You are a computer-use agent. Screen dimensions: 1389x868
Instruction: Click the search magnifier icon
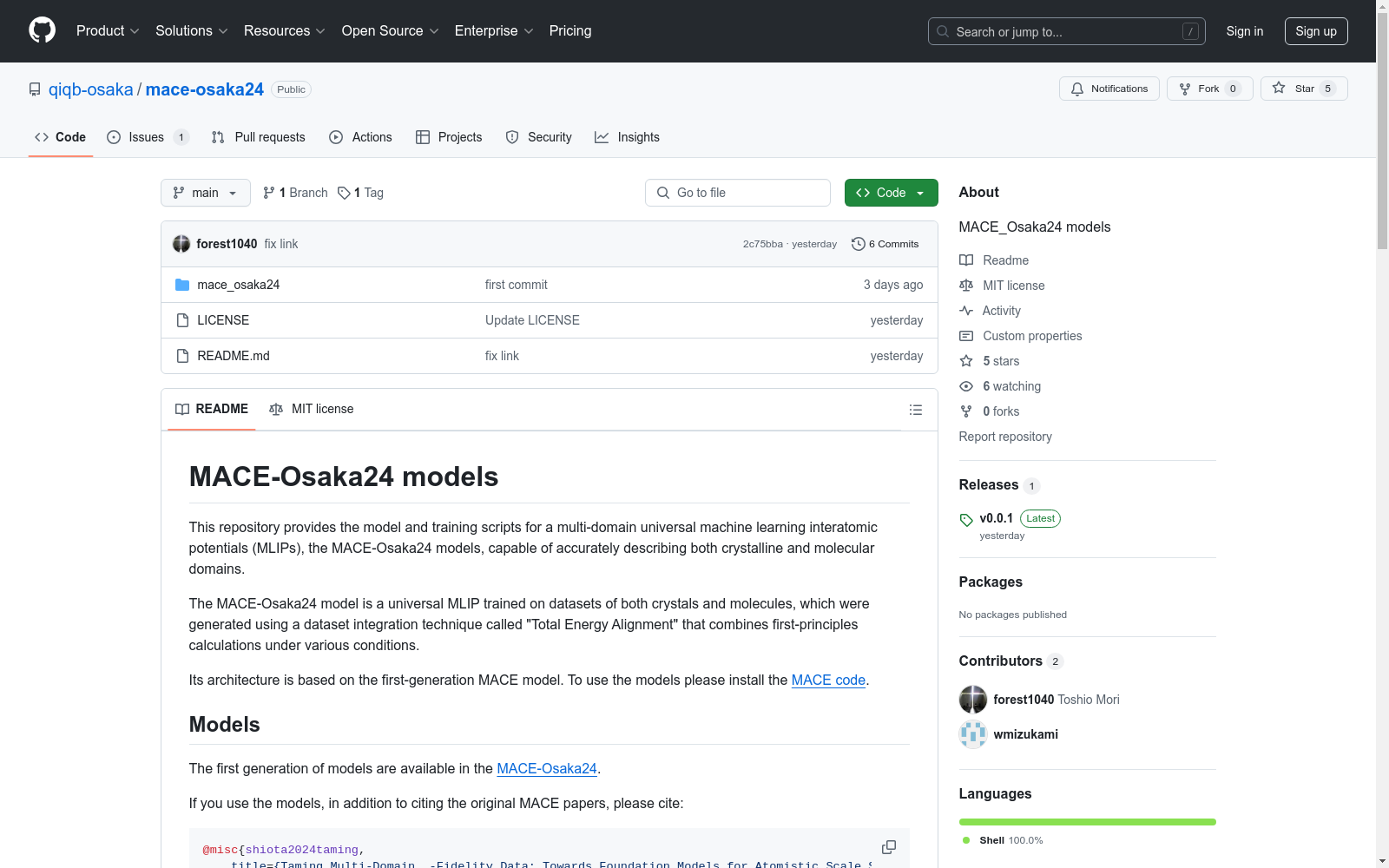point(943,31)
